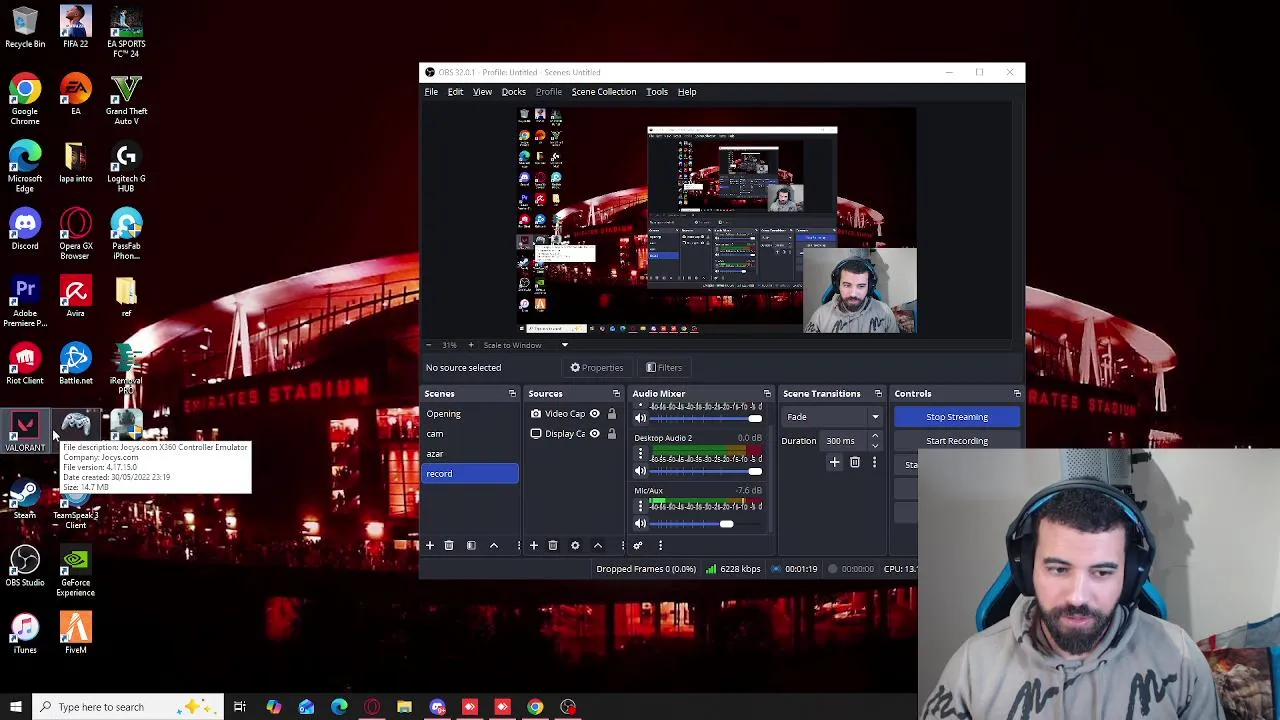Open the Docks menu in OBS

(513, 92)
